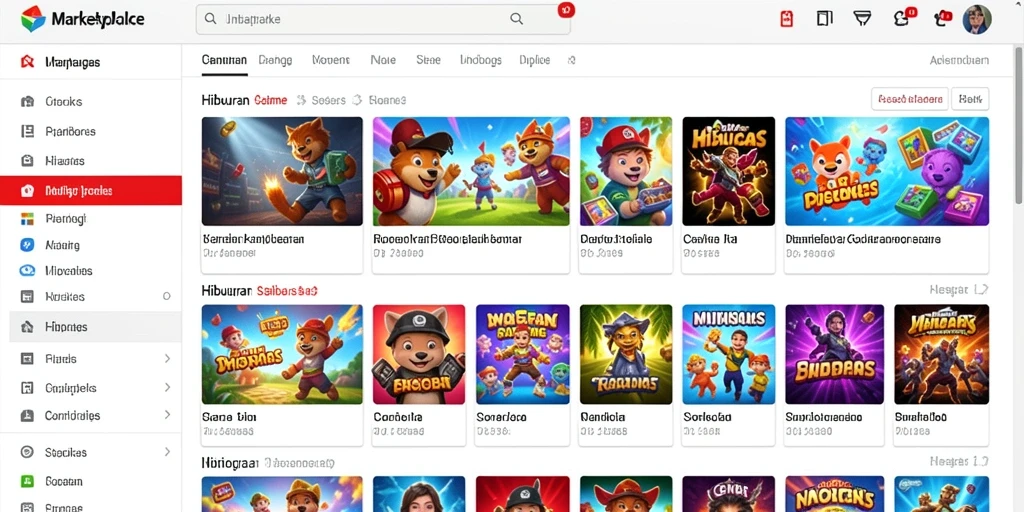Expand the Ftiacls row chevron
The image size is (1024, 512).
coord(167,359)
